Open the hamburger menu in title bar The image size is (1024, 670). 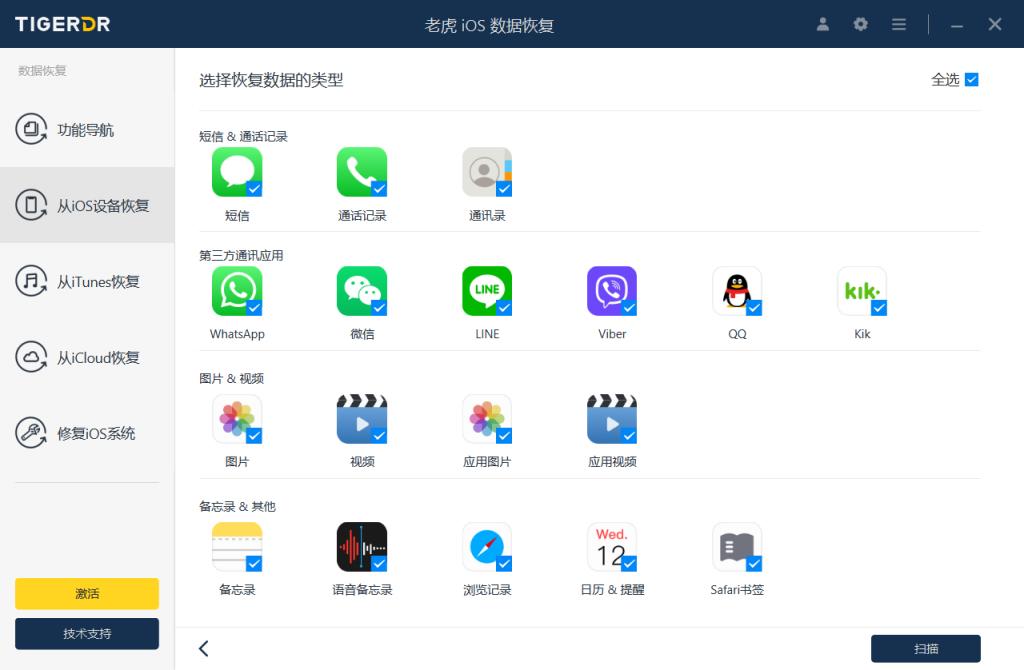tap(898, 24)
